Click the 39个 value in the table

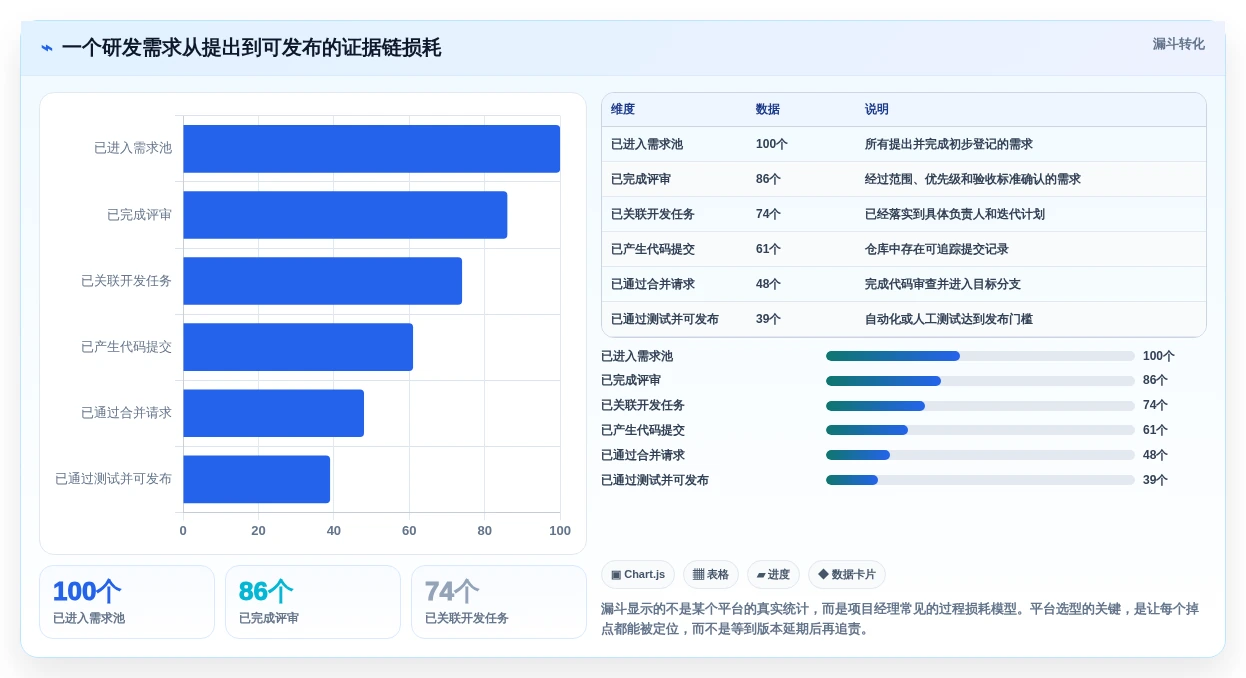tap(768, 319)
